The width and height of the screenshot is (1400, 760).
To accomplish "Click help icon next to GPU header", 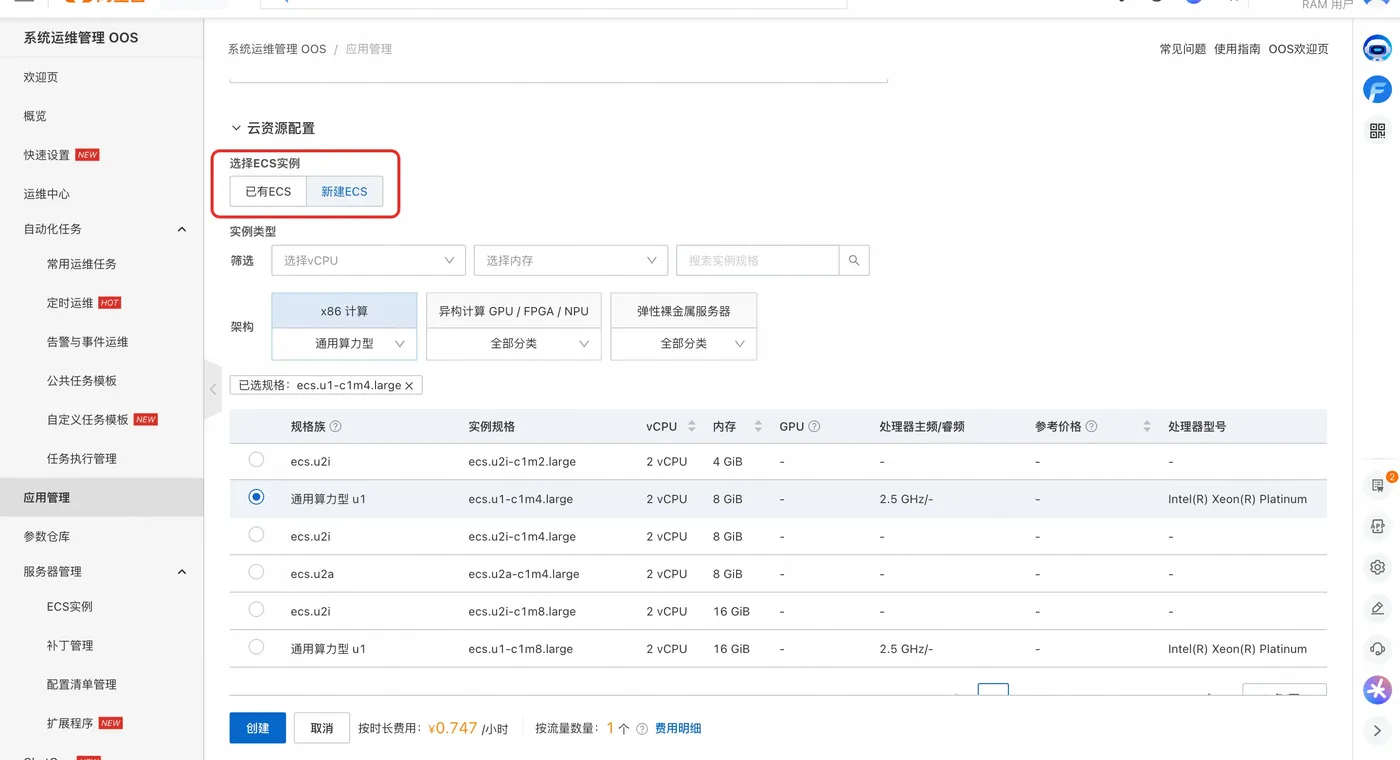I will click(x=815, y=427).
